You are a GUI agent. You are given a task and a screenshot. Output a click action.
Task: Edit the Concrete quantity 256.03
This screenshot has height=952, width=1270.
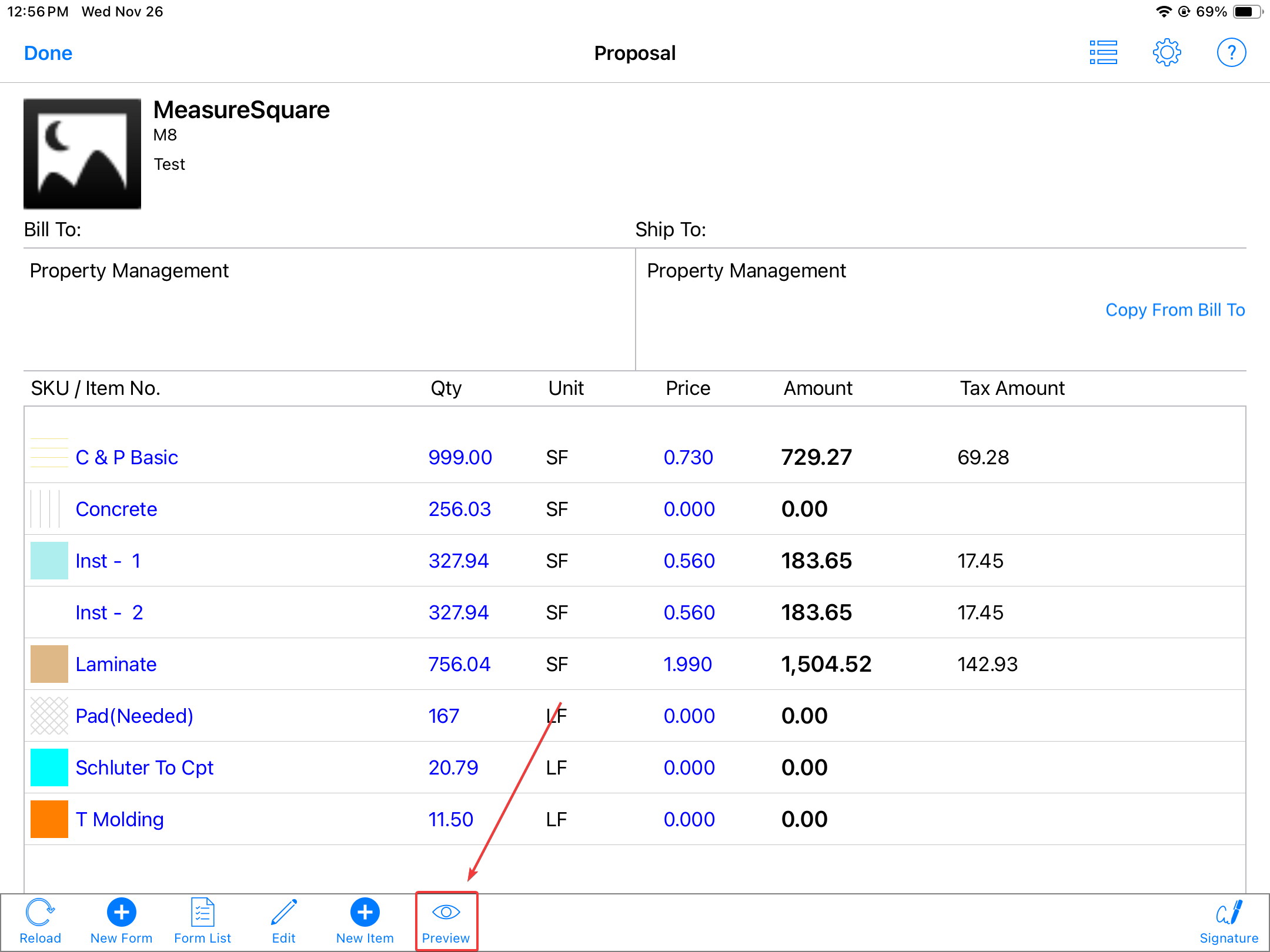(x=459, y=509)
